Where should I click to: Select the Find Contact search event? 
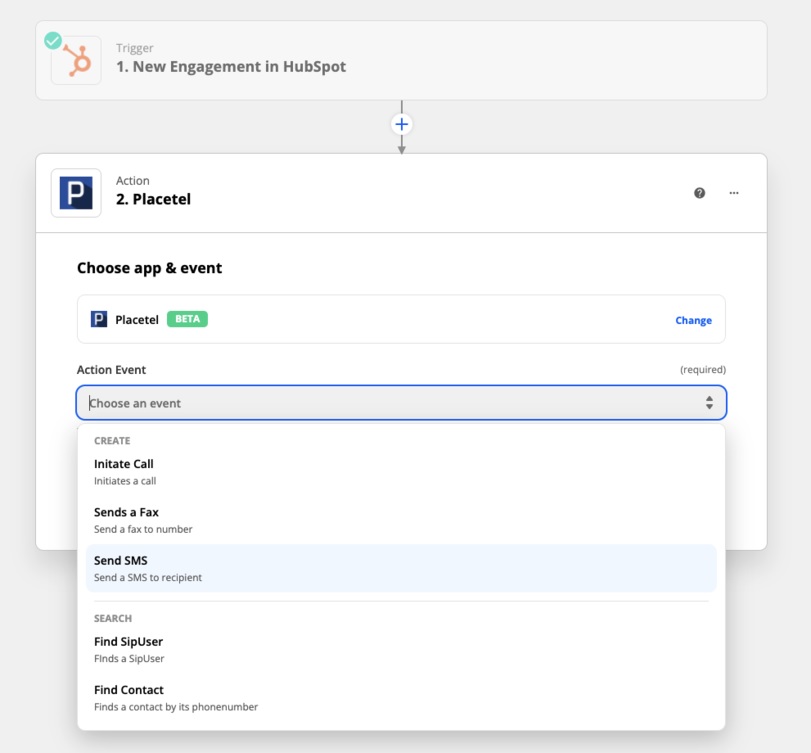click(401, 697)
